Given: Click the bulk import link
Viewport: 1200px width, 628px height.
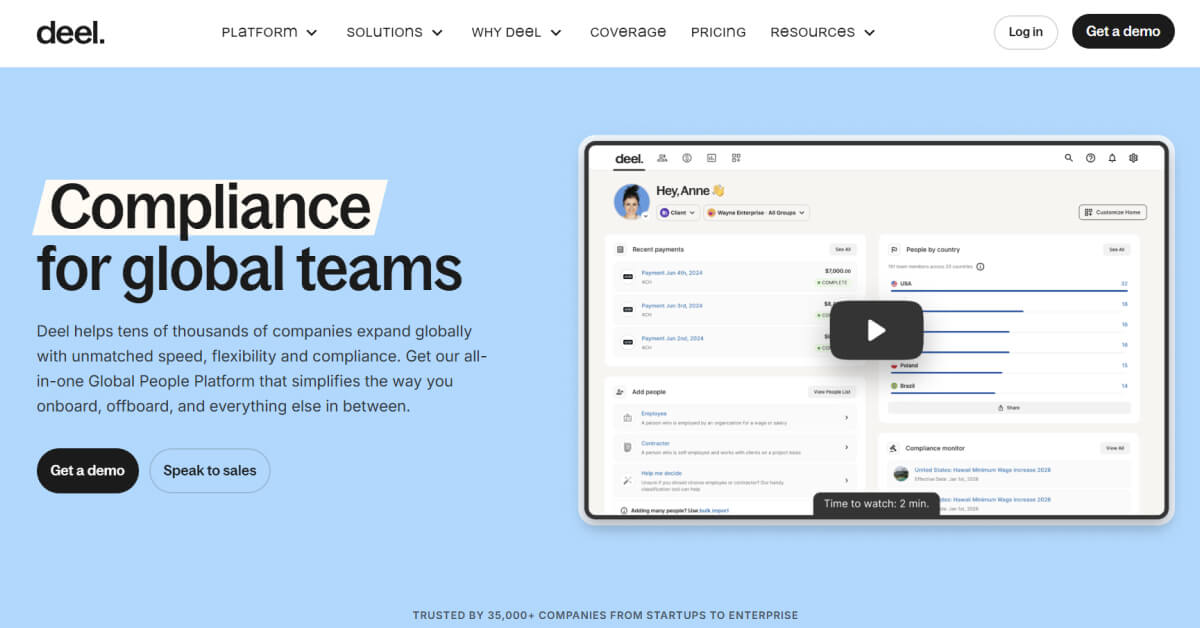Looking at the screenshot, I should [x=714, y=510].
